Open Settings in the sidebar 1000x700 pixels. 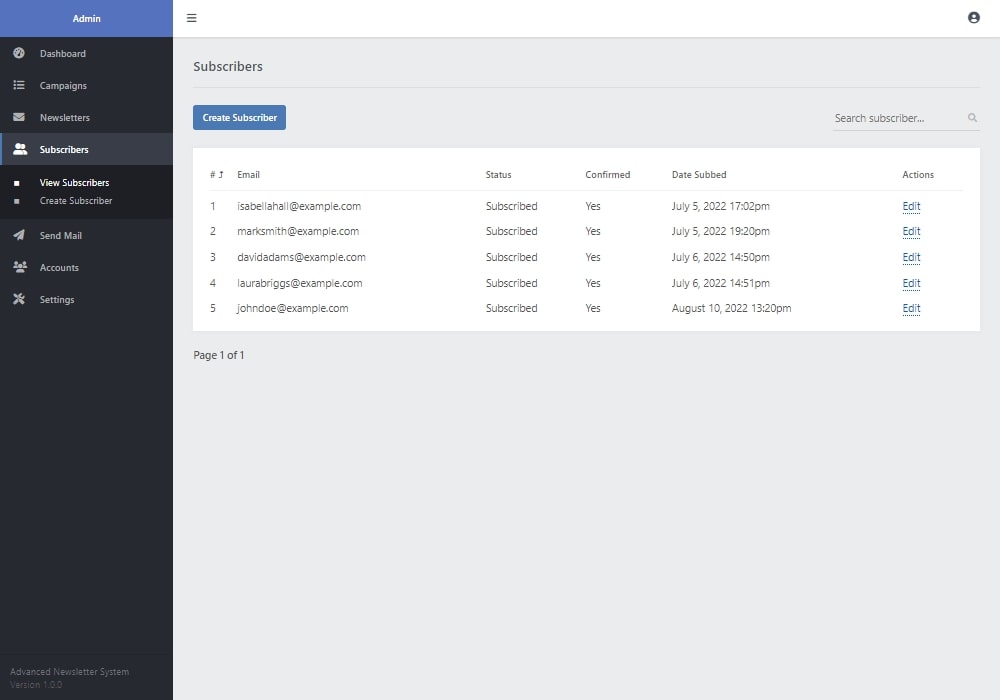(x=86, y=299)
